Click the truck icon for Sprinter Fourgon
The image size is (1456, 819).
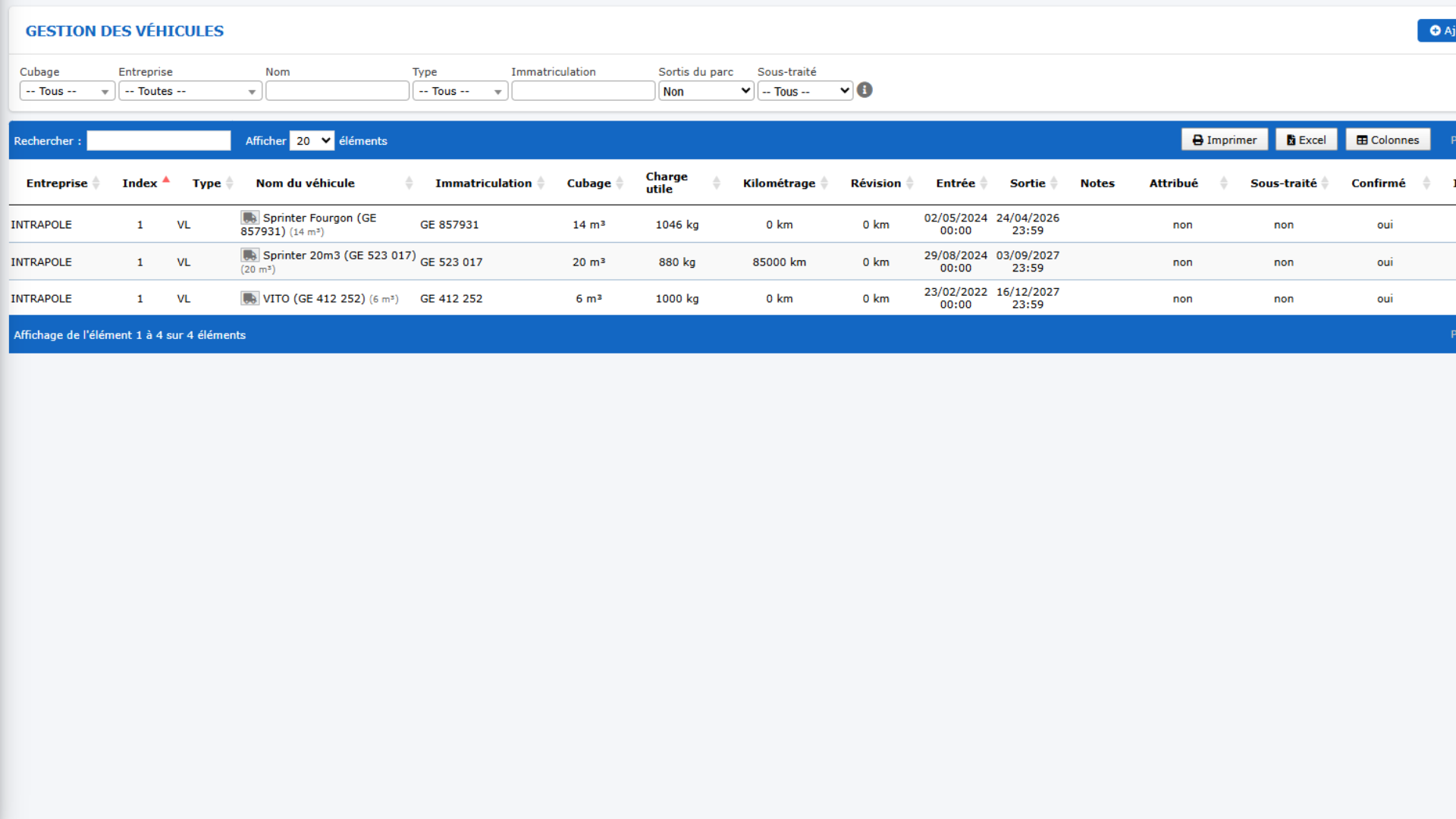[x=249, y=218]
